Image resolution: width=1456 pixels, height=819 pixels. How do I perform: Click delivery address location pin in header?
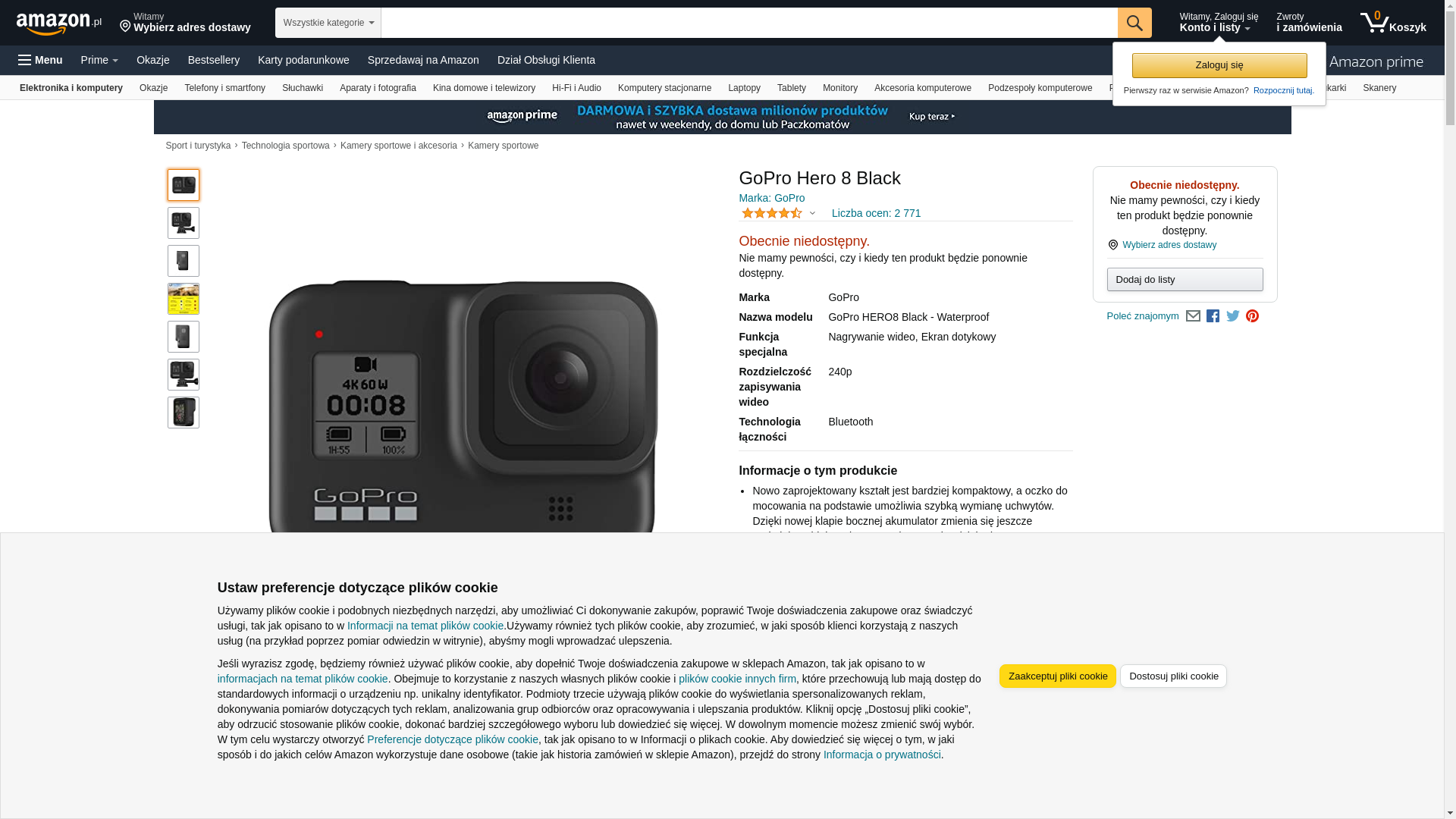click(125, 27)
